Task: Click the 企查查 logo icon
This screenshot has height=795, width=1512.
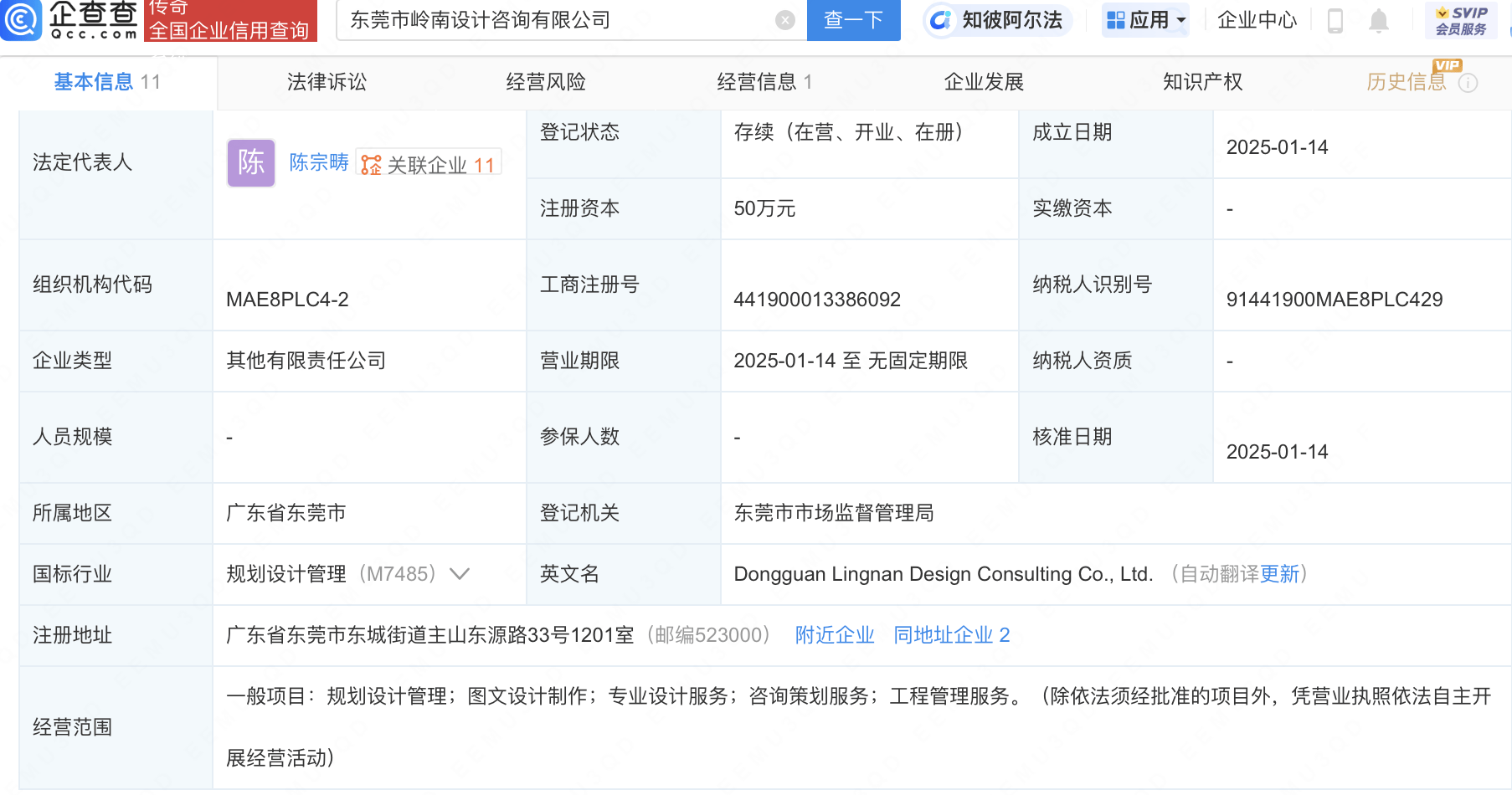Action: point(23,21)
